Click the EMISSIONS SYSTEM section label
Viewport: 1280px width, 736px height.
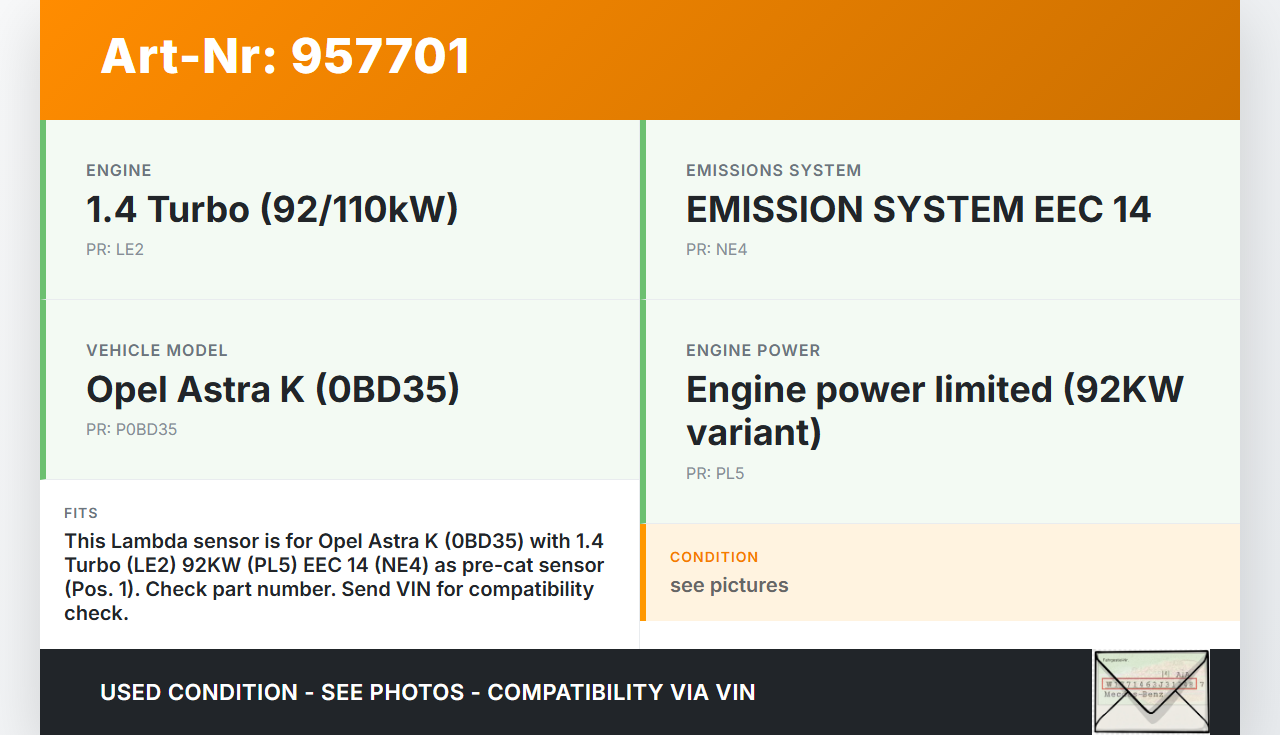tap(773, 170)
